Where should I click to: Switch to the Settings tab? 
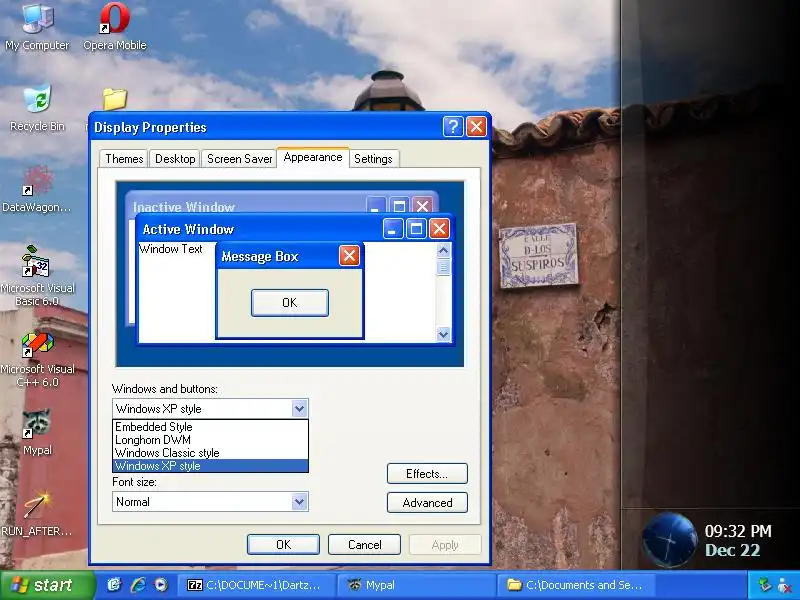373,159
